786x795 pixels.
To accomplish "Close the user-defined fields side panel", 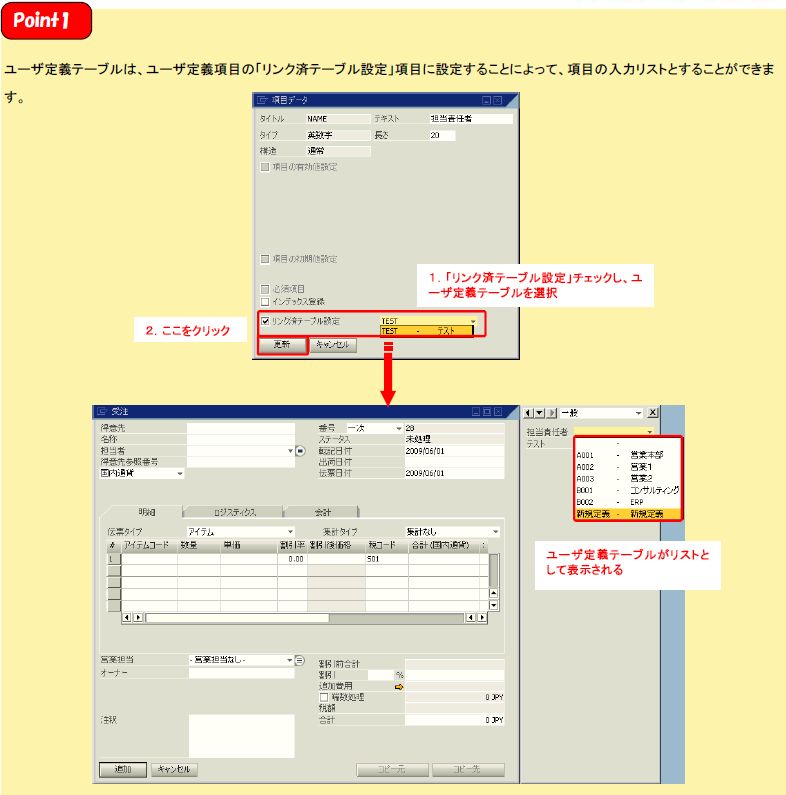I will pyautogui.click(x=653, y=413).
